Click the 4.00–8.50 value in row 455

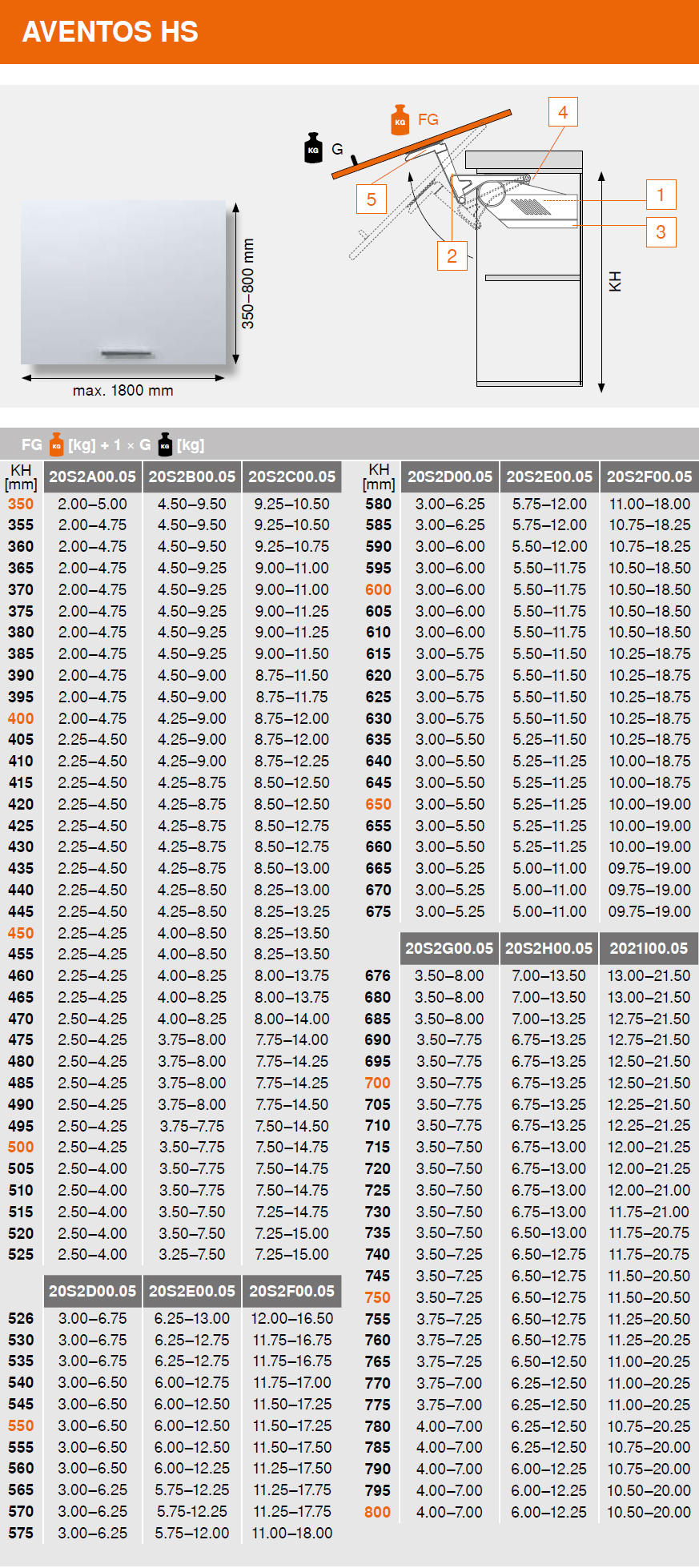point(192,954)
